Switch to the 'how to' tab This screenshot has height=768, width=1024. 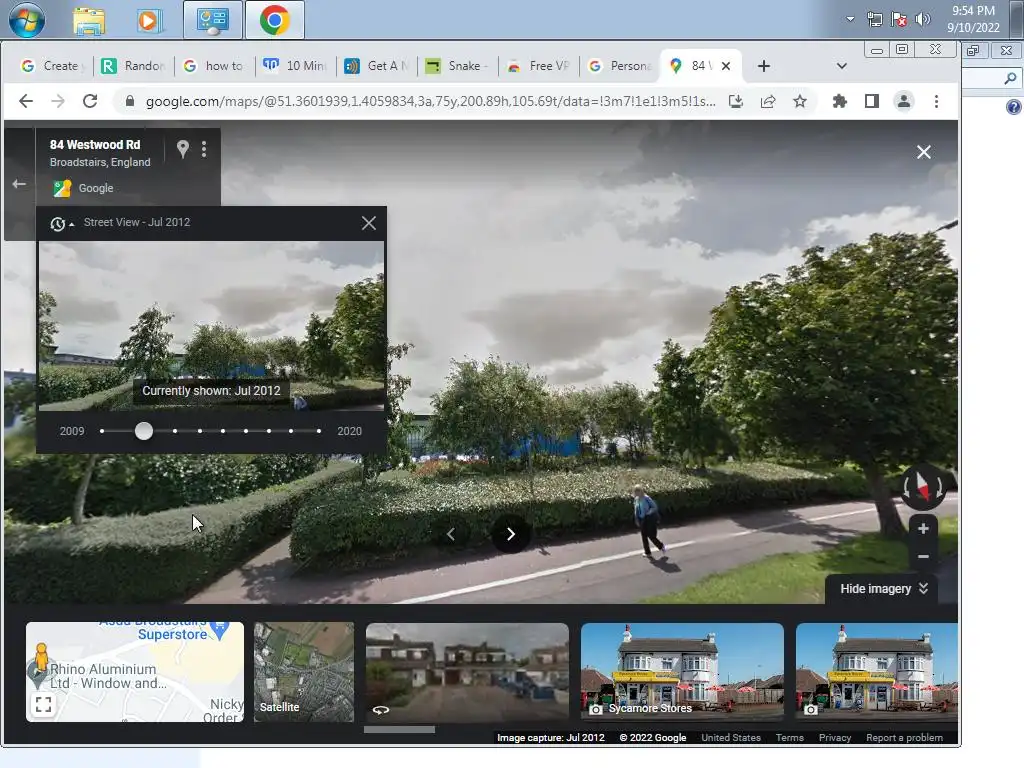pos(216,66)
